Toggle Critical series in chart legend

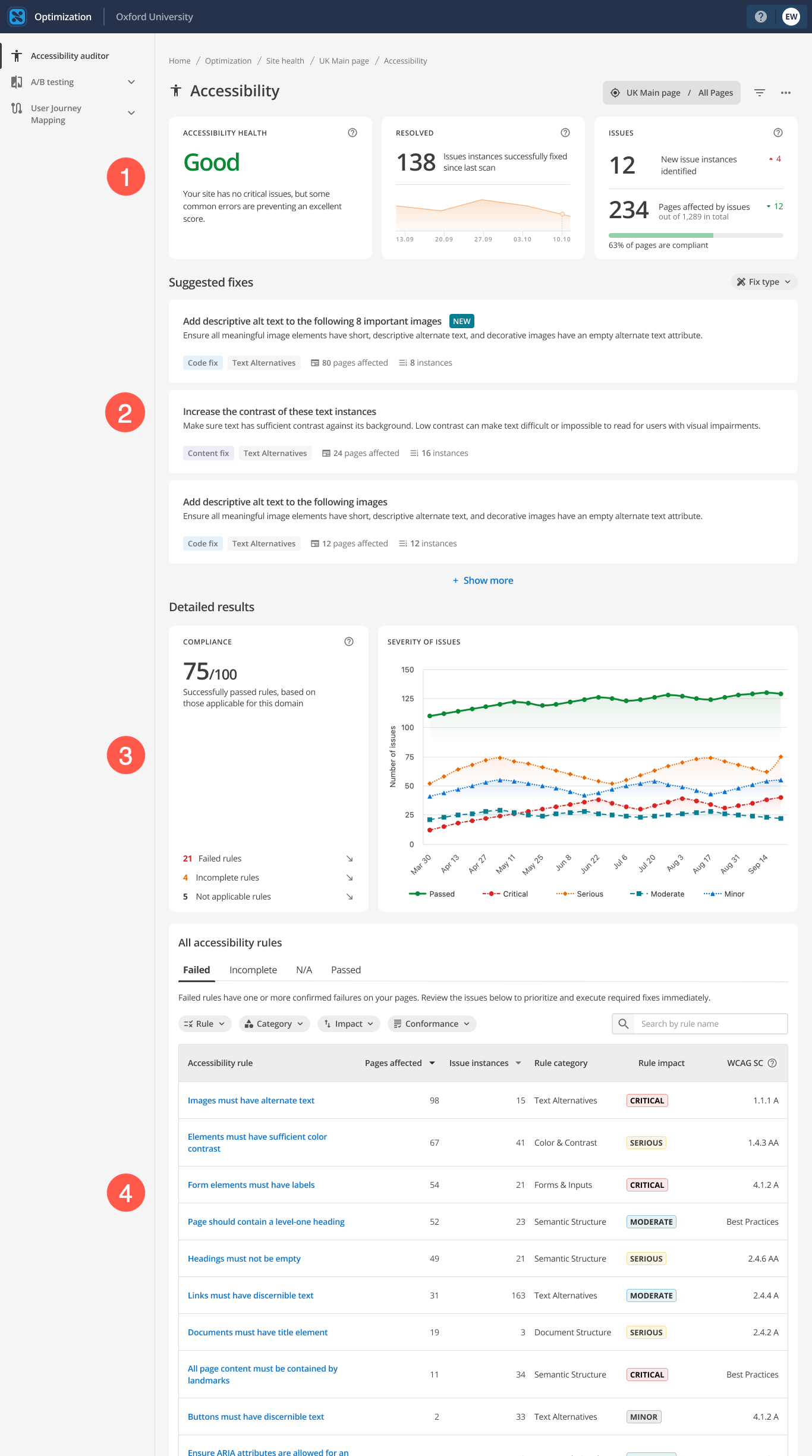pyautogui.click(x=505, y=894)
